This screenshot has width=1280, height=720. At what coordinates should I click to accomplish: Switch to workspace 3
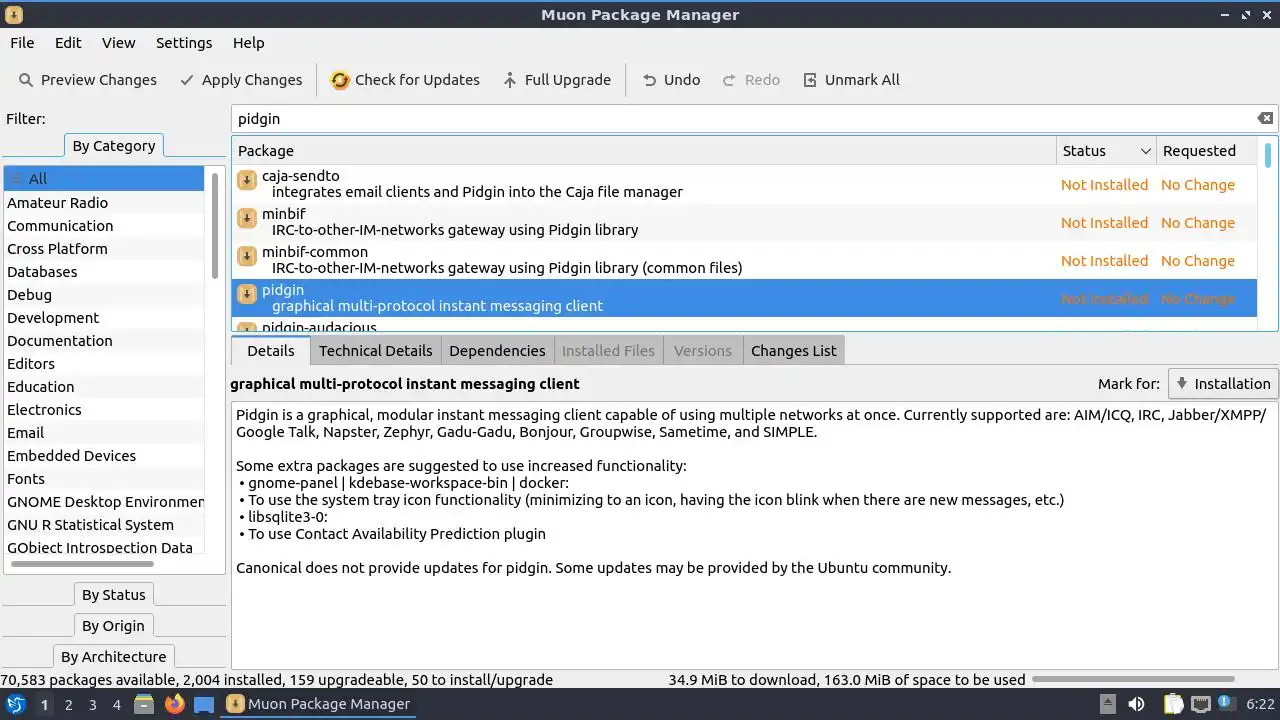(92, 704)
